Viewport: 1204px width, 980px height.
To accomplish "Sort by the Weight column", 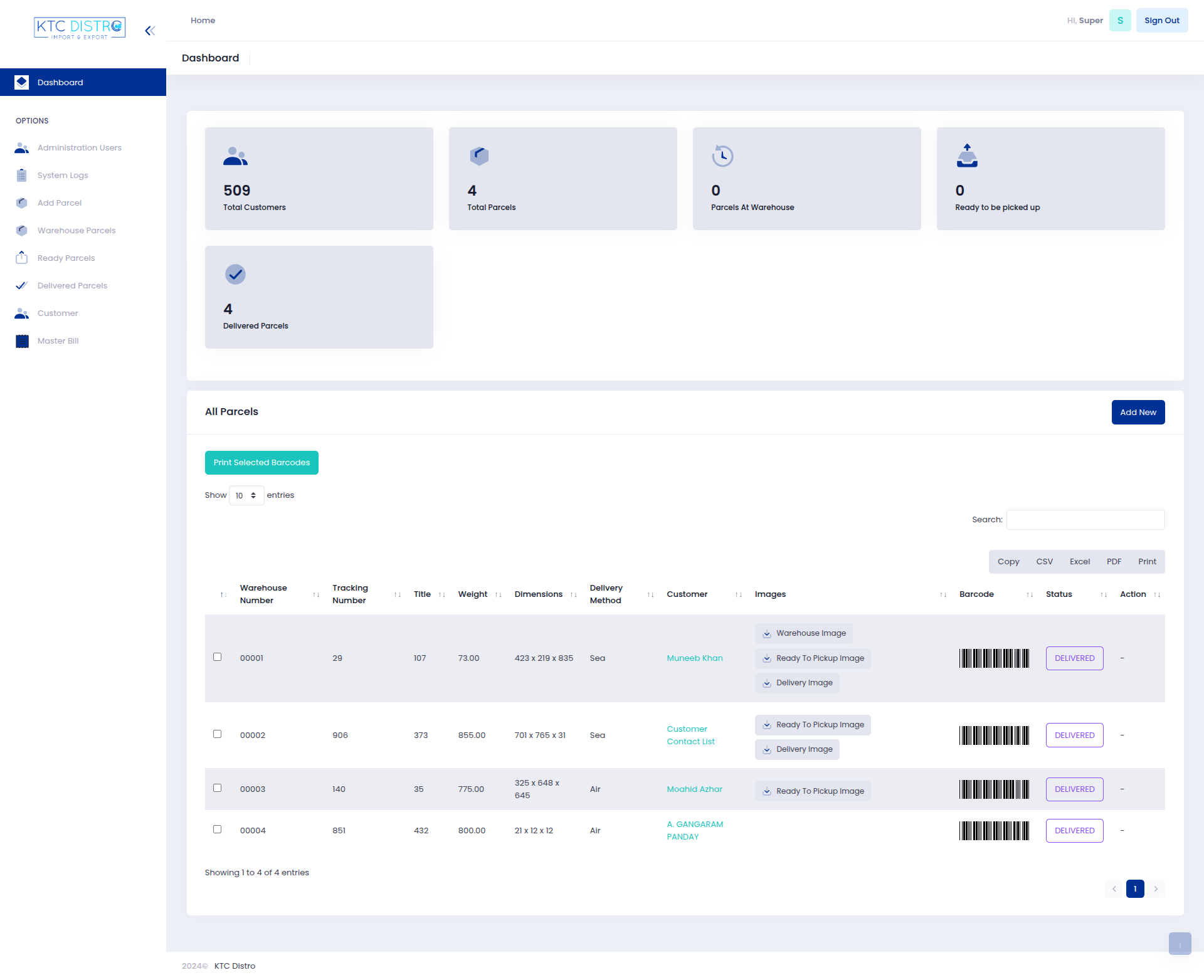I will [472, 594].
